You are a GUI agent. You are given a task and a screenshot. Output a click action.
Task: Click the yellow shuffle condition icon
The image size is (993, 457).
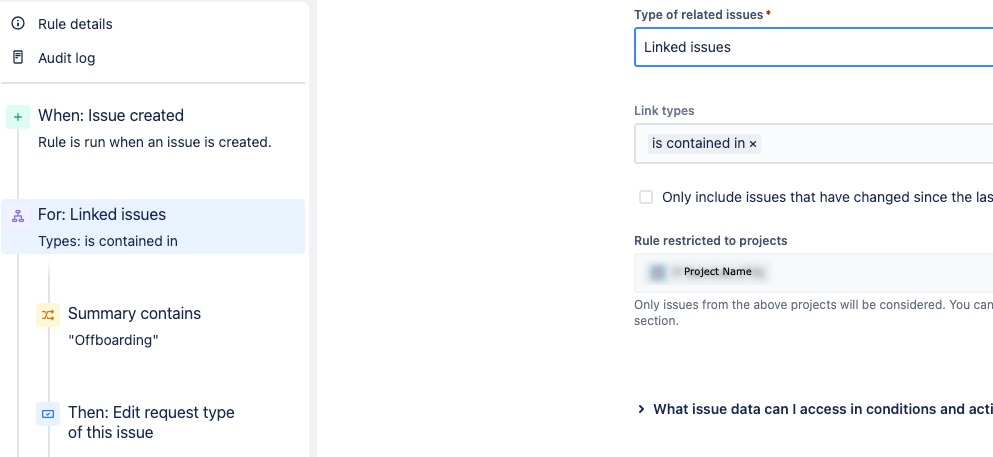[x=48, y=315]
